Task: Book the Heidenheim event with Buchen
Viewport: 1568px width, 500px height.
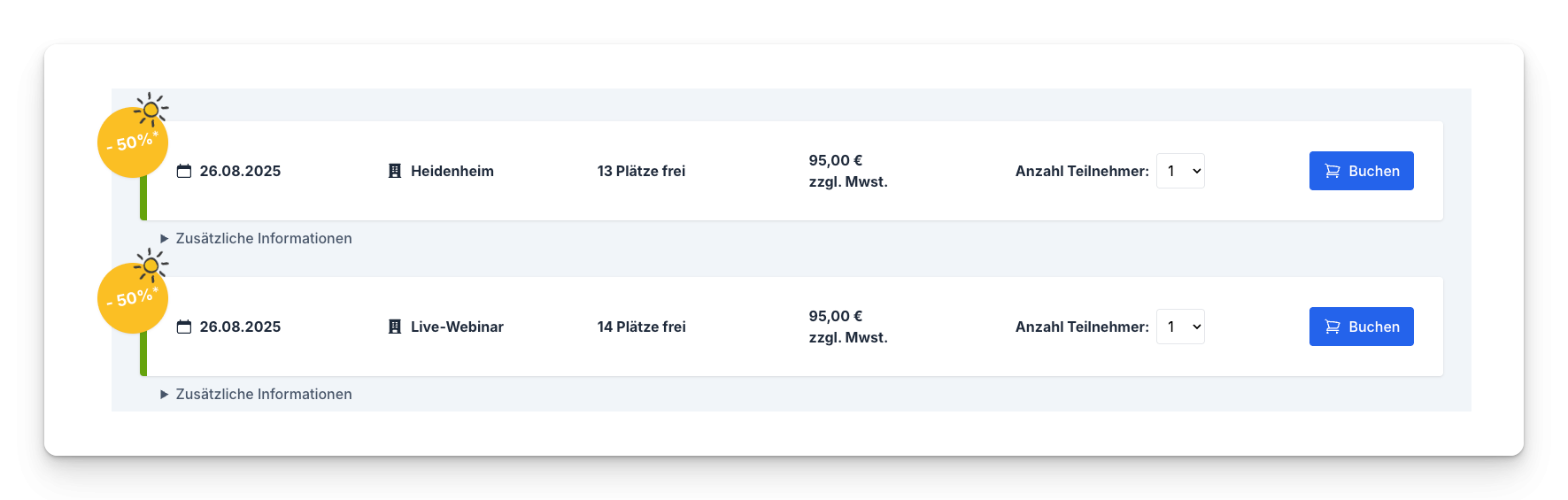Action: (x=1362, y=171)
